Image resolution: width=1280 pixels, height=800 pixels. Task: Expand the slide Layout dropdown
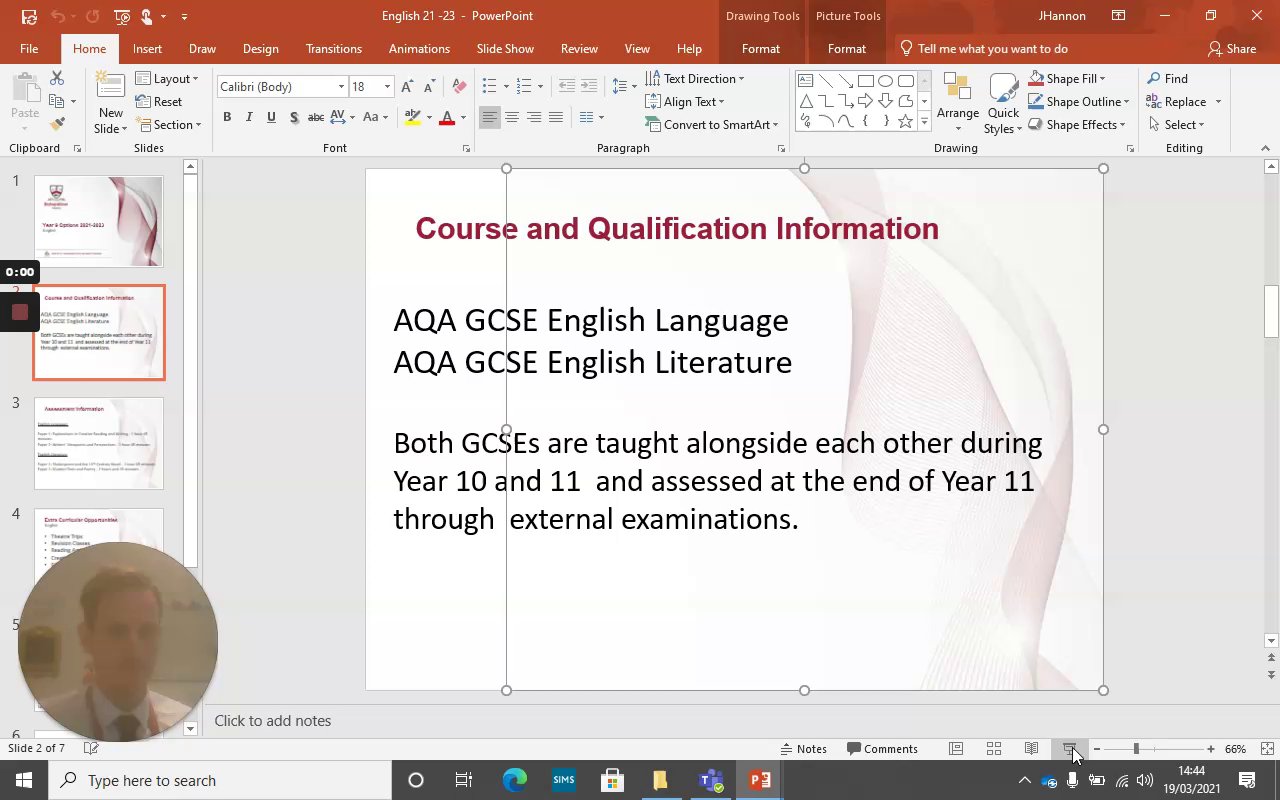pyautogui.click(x=167, y=79)
